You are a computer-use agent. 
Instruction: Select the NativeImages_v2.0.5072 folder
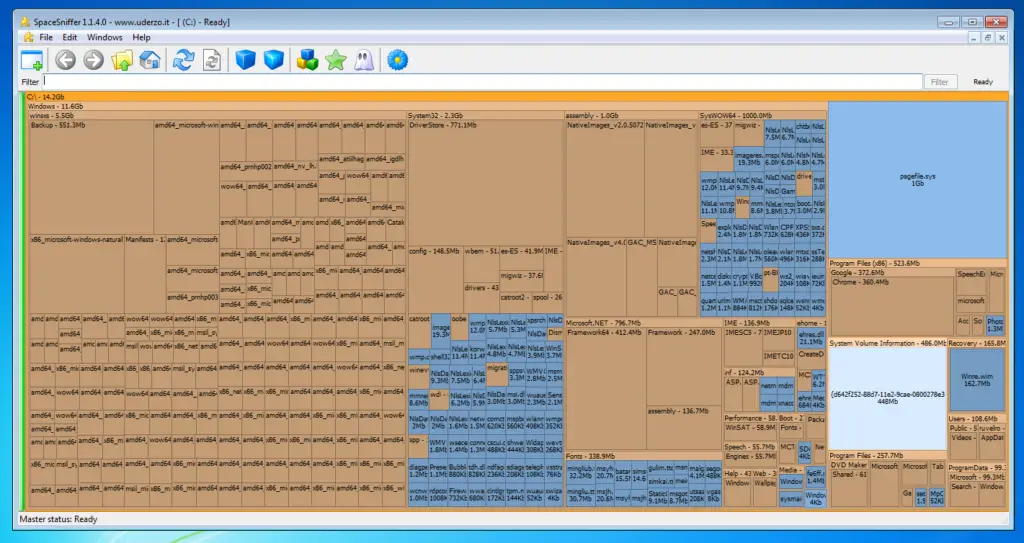tap(605, 178)
